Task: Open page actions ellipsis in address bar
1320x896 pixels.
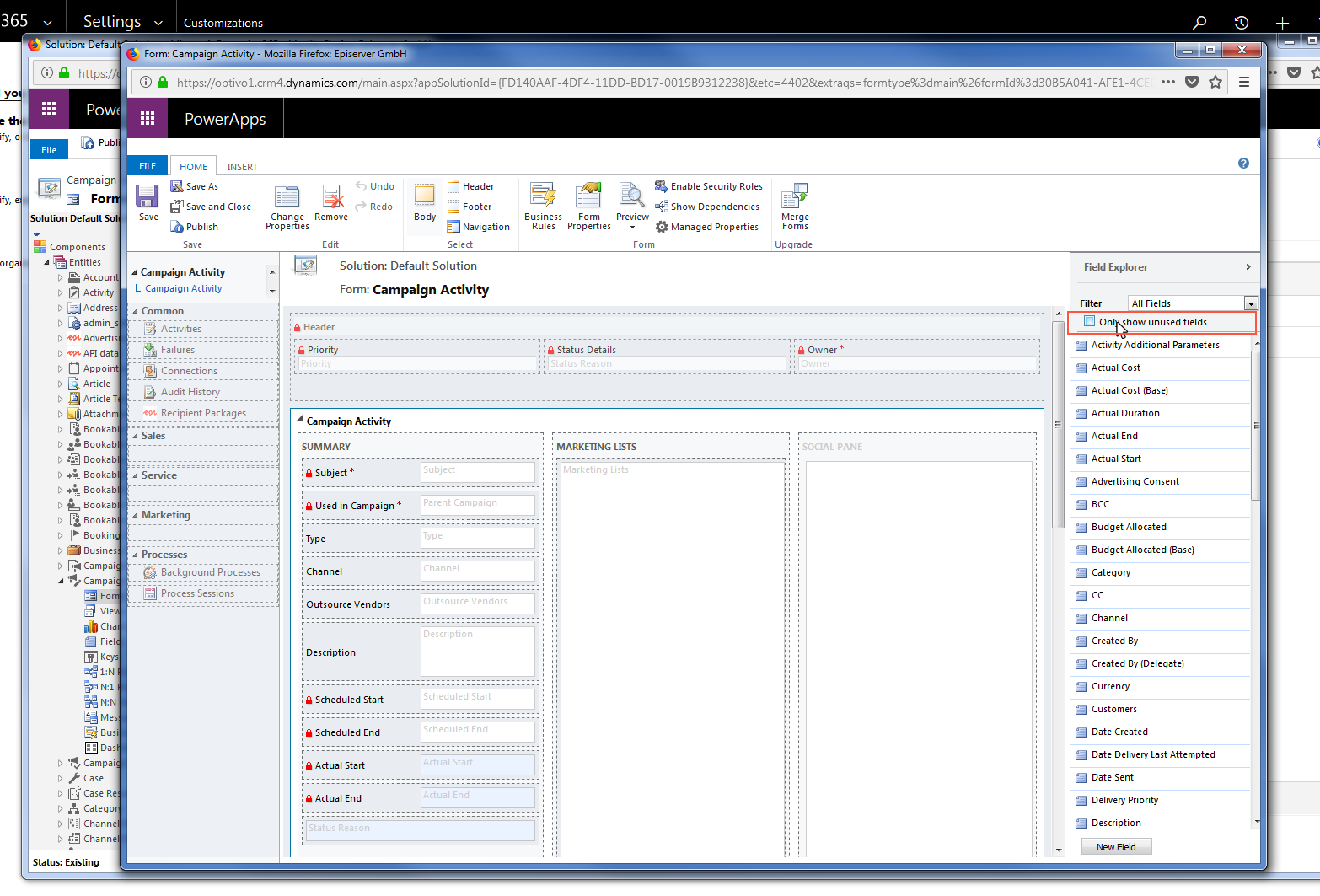Action: pyautogui.click(x=1168, y=82)
